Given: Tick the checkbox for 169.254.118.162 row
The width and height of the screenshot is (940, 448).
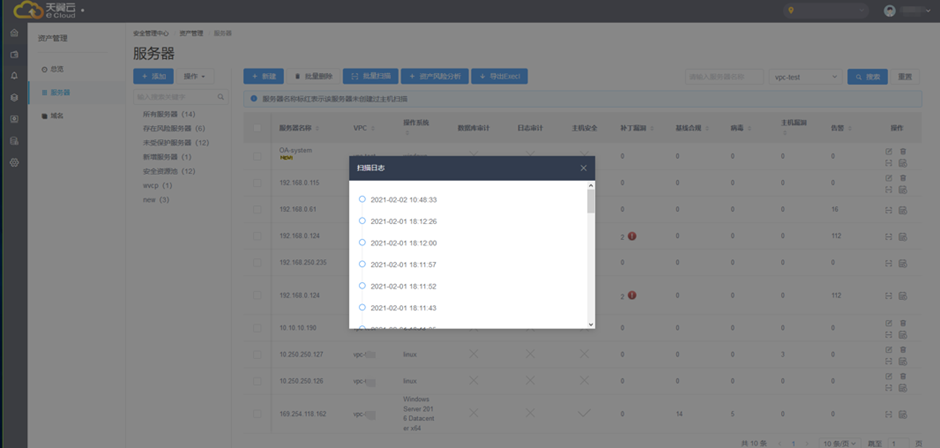Looking at the screenshot, I should pyautogui.click(x=258, y=413).
